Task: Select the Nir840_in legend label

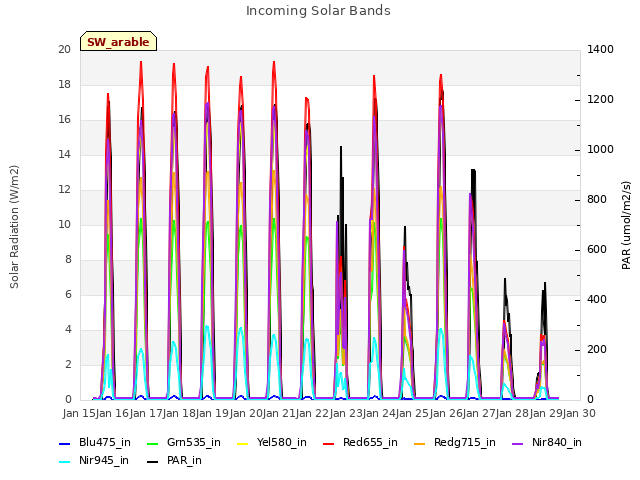Action: pyautogui.click(x=557, y=442)
